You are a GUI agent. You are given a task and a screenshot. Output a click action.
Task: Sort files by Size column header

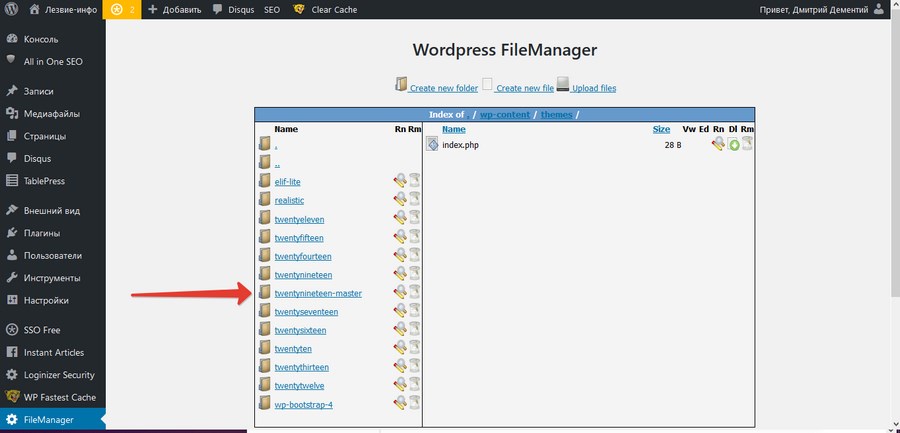[x=662, y=130]
